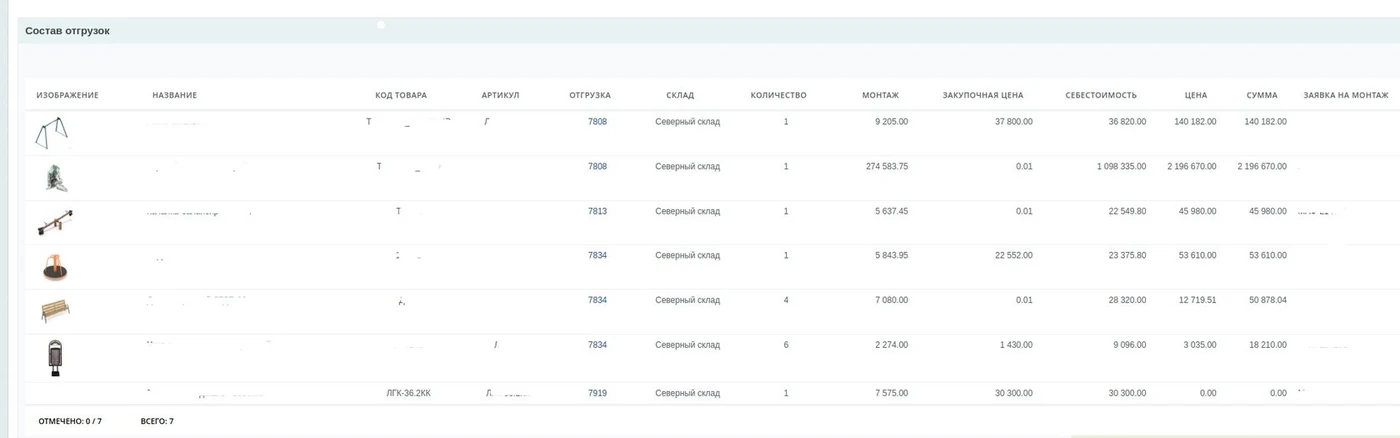This screenshot has height=438, width=1400.
Task: Select purchase price 1 430.00
Action: [1017, 345]
